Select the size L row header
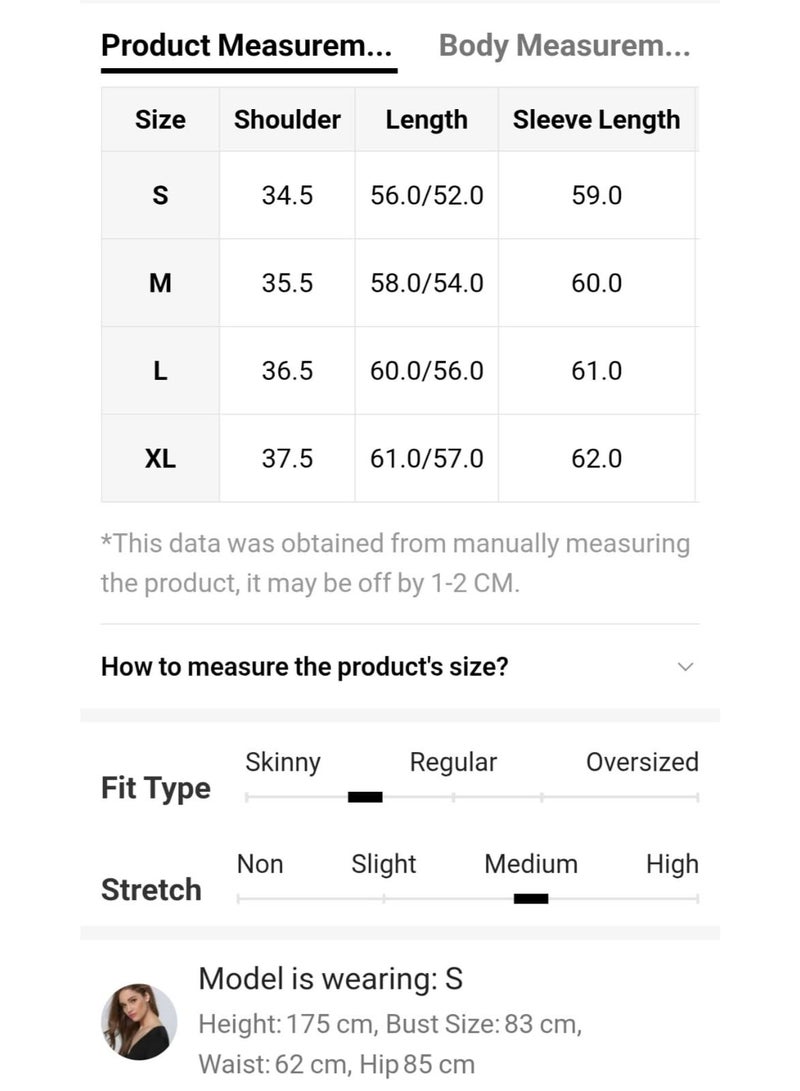 pos(160,371)
